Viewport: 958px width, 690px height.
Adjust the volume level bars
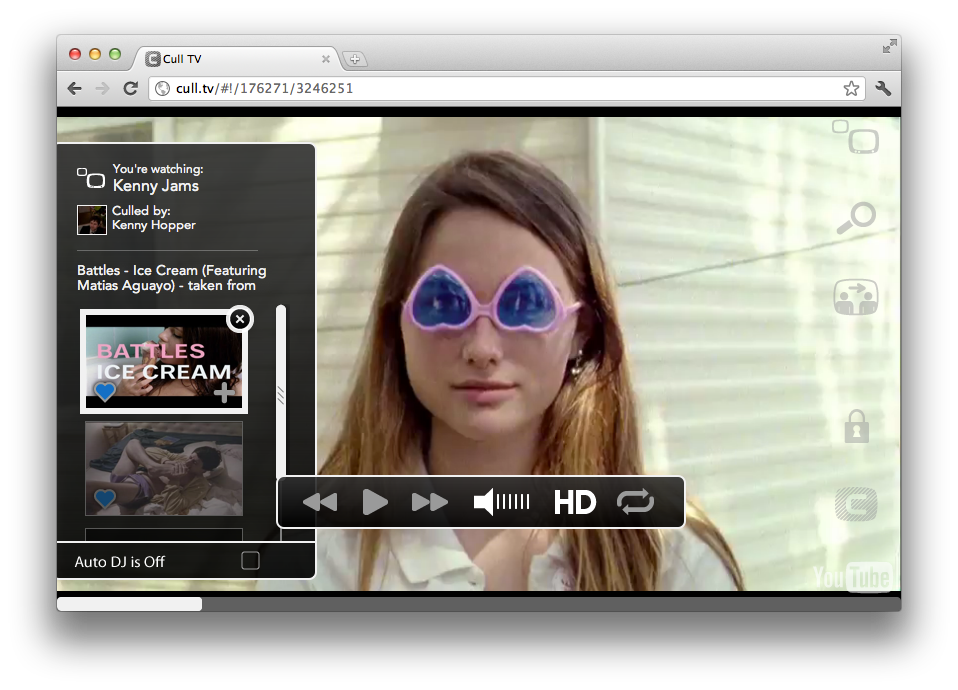(x=513, y=502)
